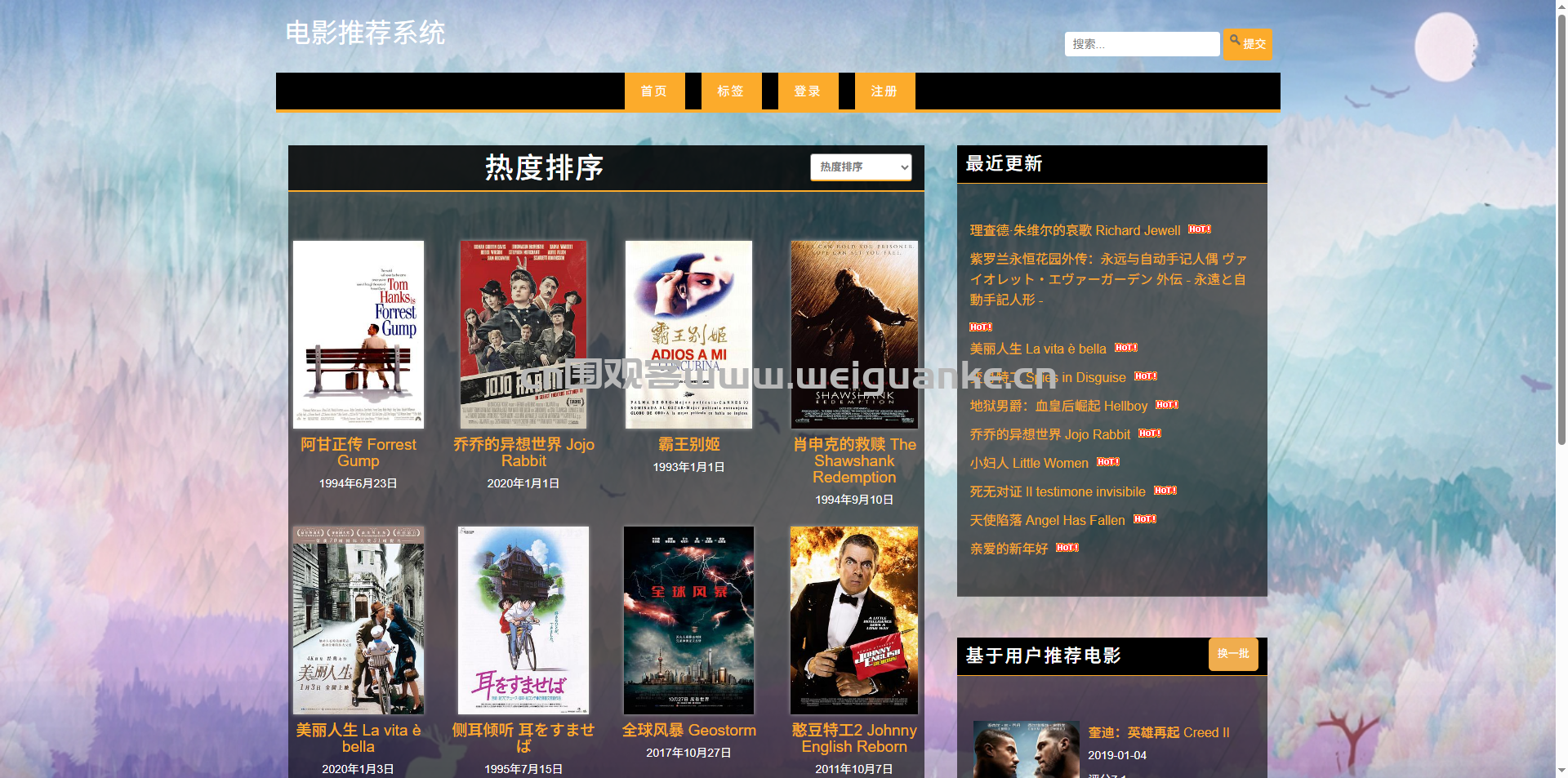This screenshot has width=1568, height=778.
Task: Open the La vita è bella poster
Action: (x=359, y=620)
